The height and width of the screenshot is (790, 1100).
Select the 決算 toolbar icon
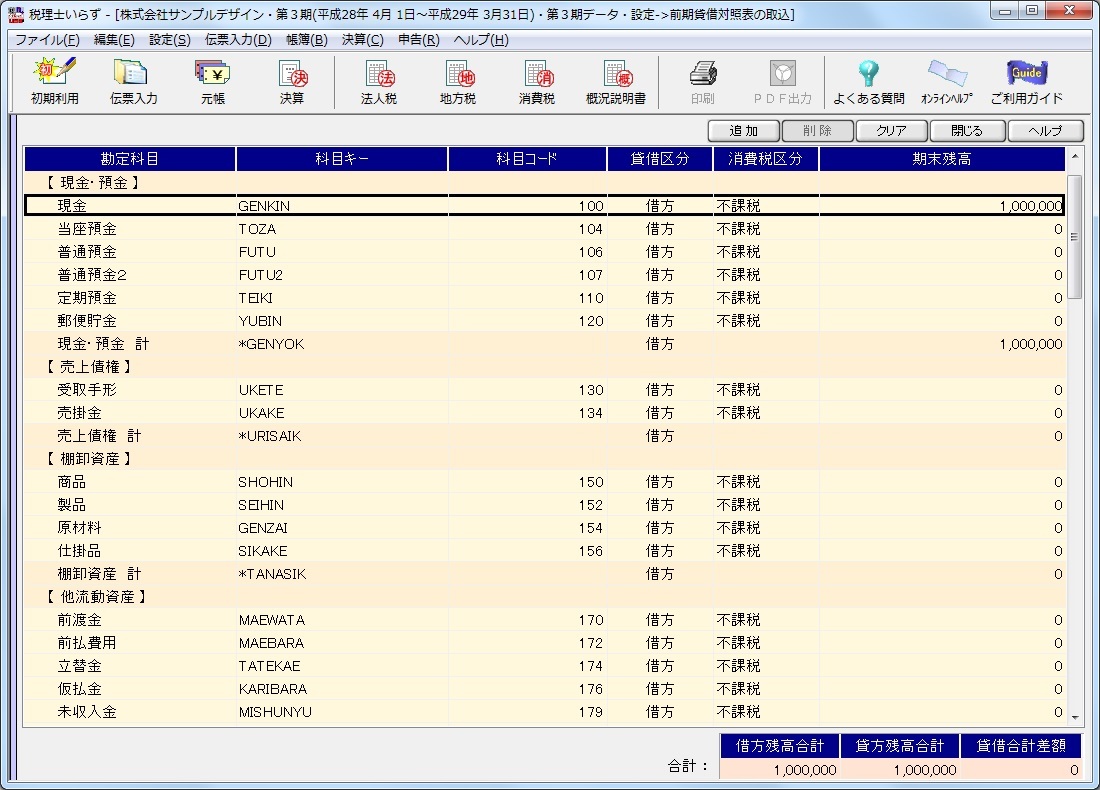291,82
